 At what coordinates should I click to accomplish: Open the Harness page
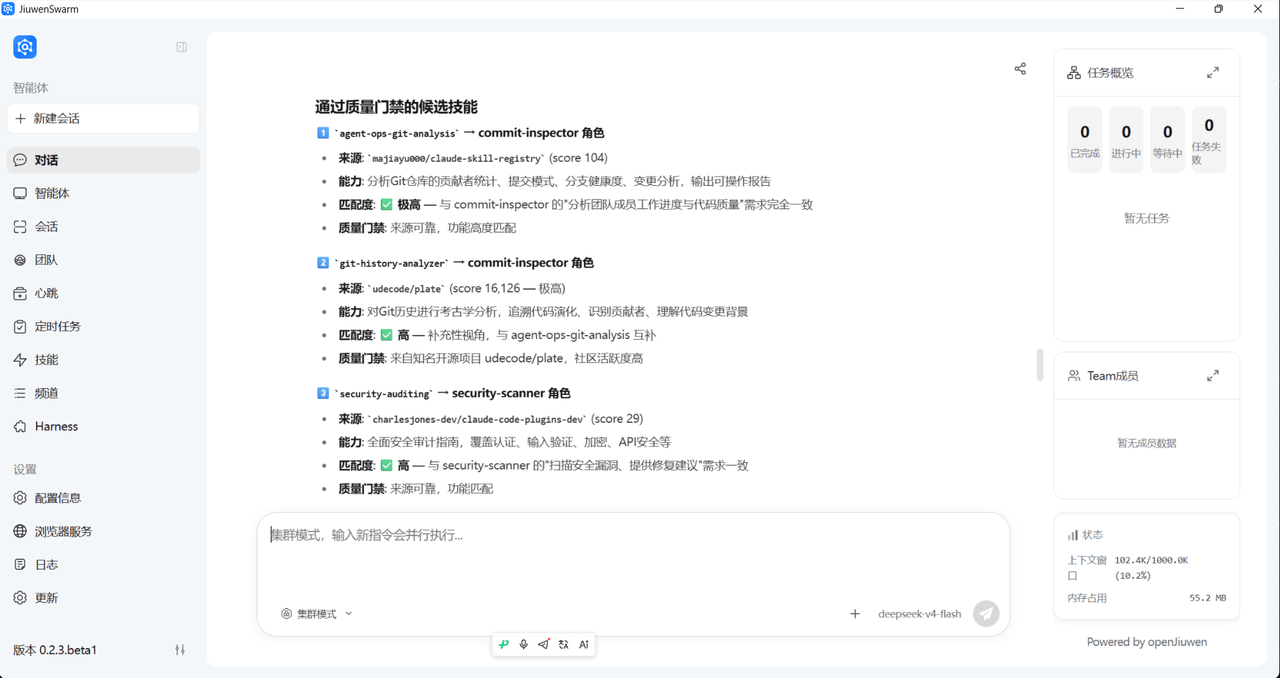pyautogui.click(x=103, y=426)
